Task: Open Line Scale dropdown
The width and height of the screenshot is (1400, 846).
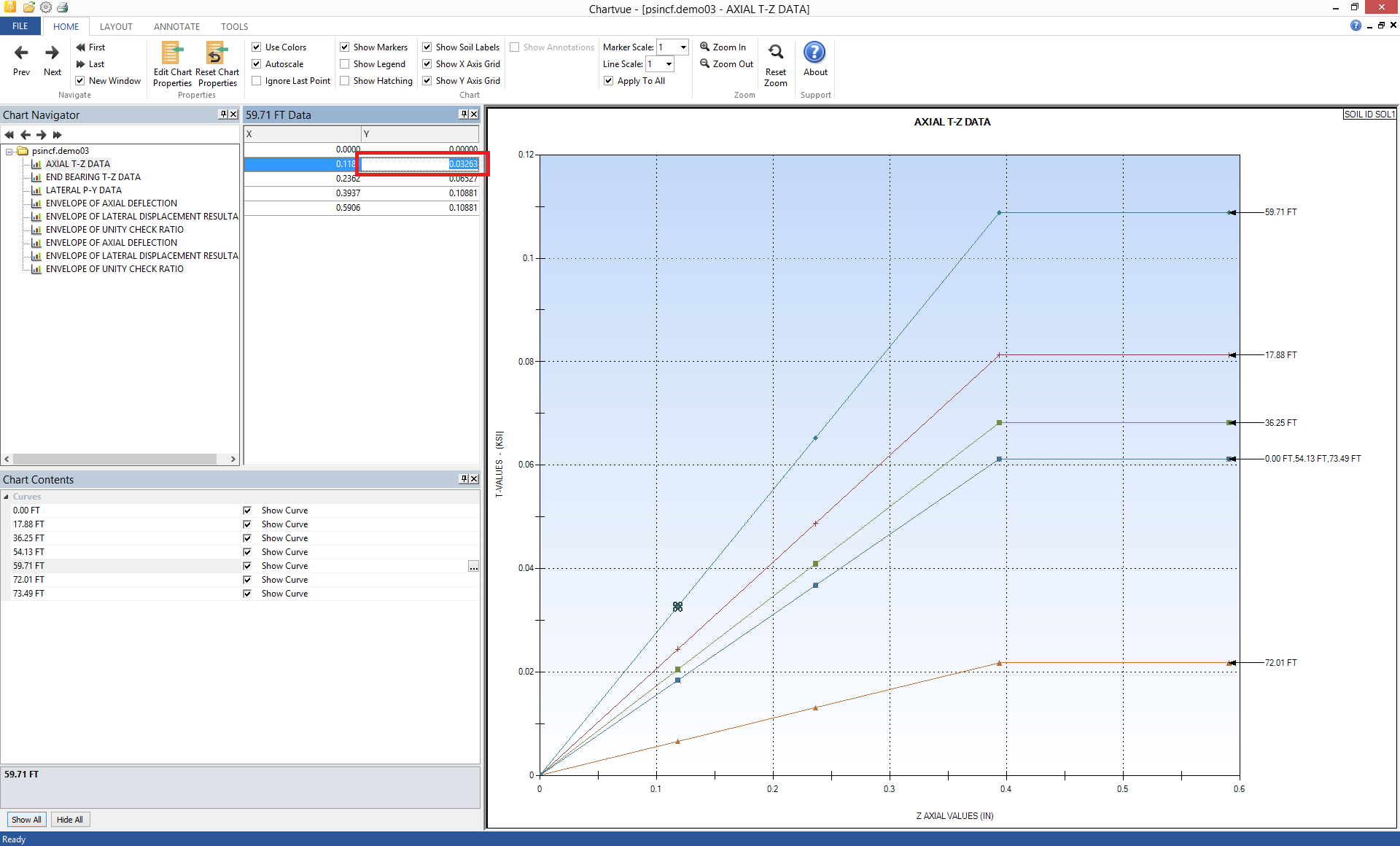Action: [669, 64]
